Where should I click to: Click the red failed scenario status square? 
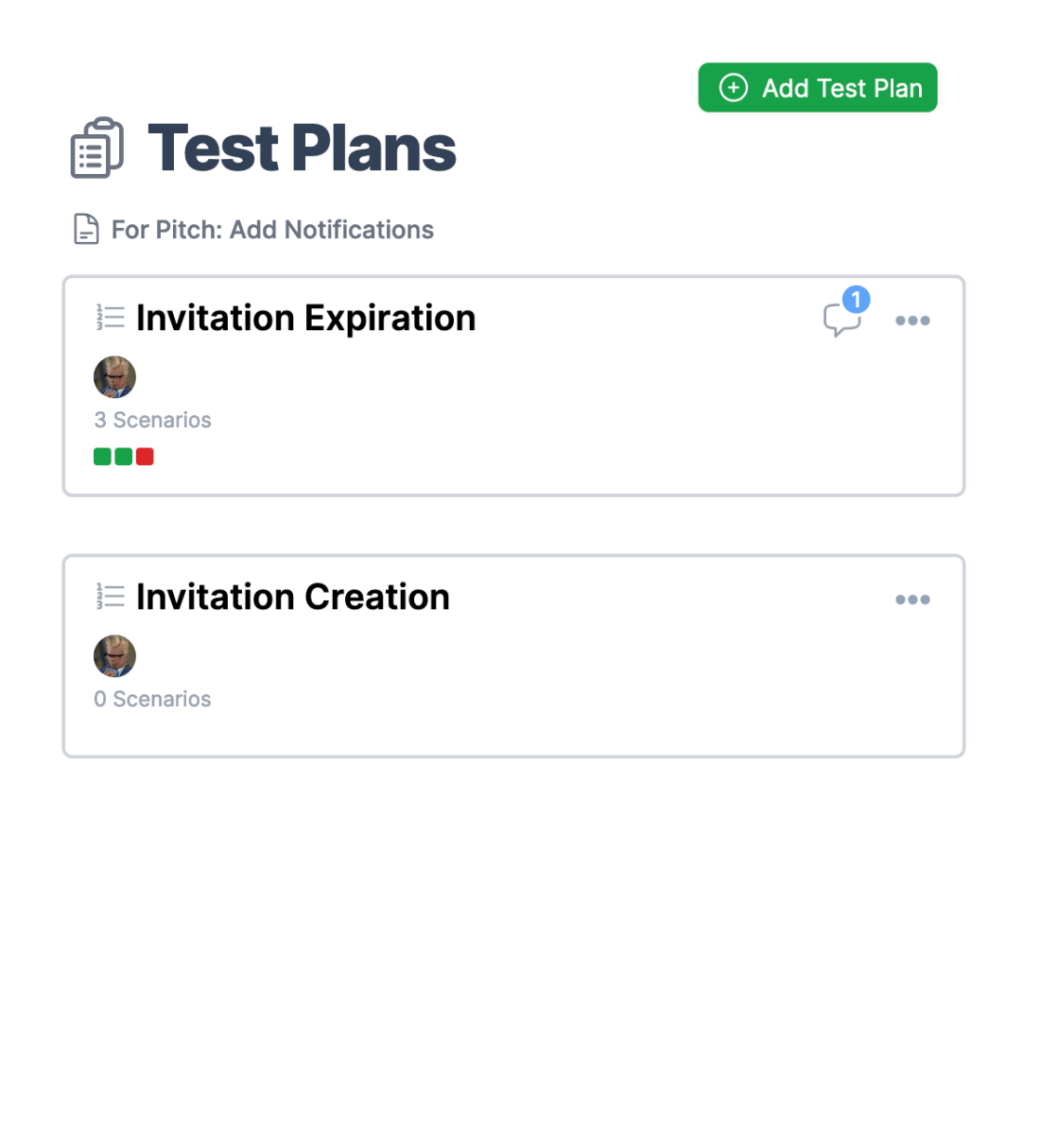point(145,457)
